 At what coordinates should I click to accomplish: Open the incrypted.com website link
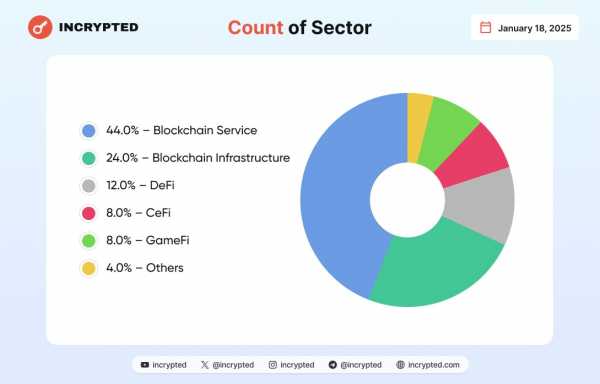434,365
